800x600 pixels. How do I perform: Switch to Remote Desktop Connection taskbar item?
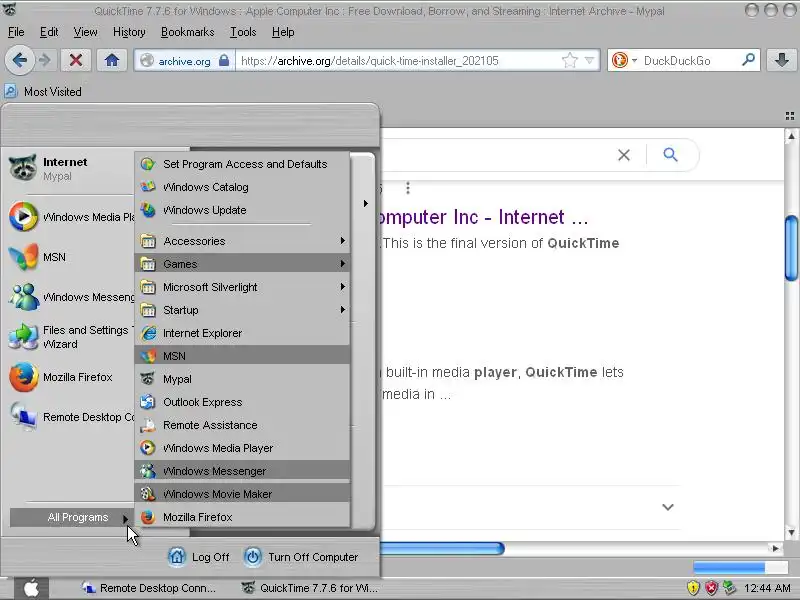click(x=149, y=588)
